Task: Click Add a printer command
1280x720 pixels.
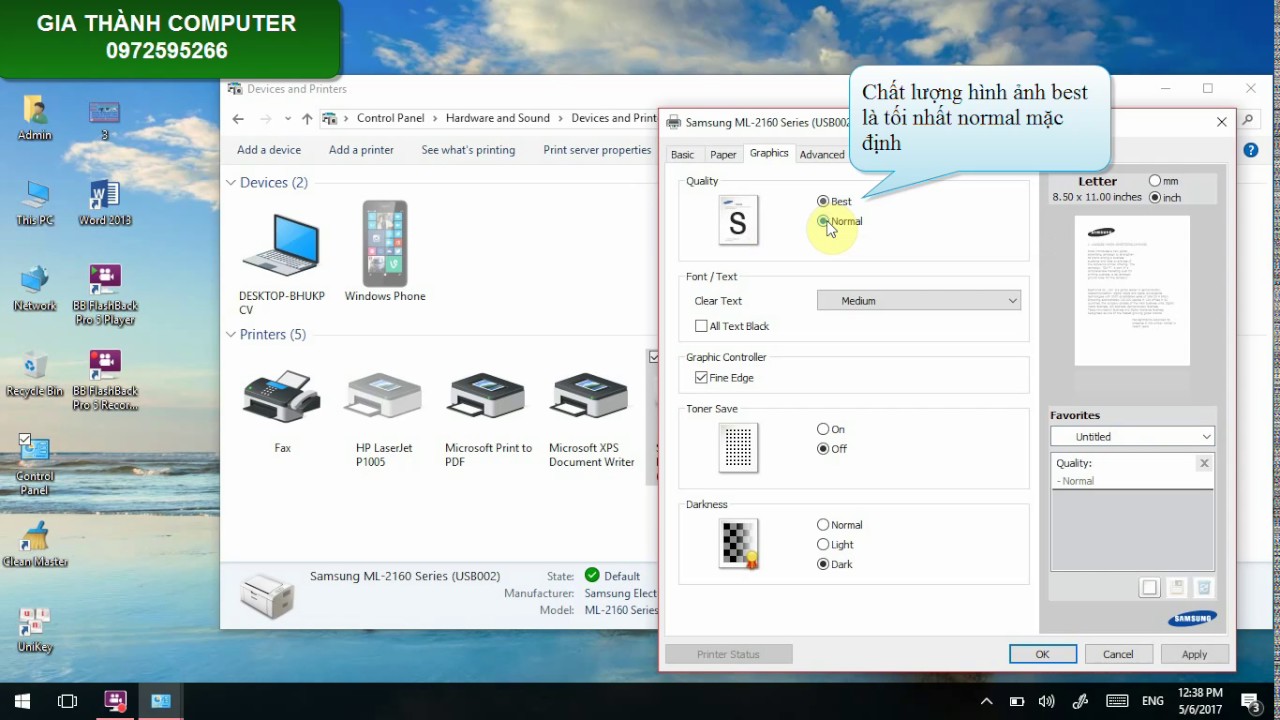Action: (361, 150)
